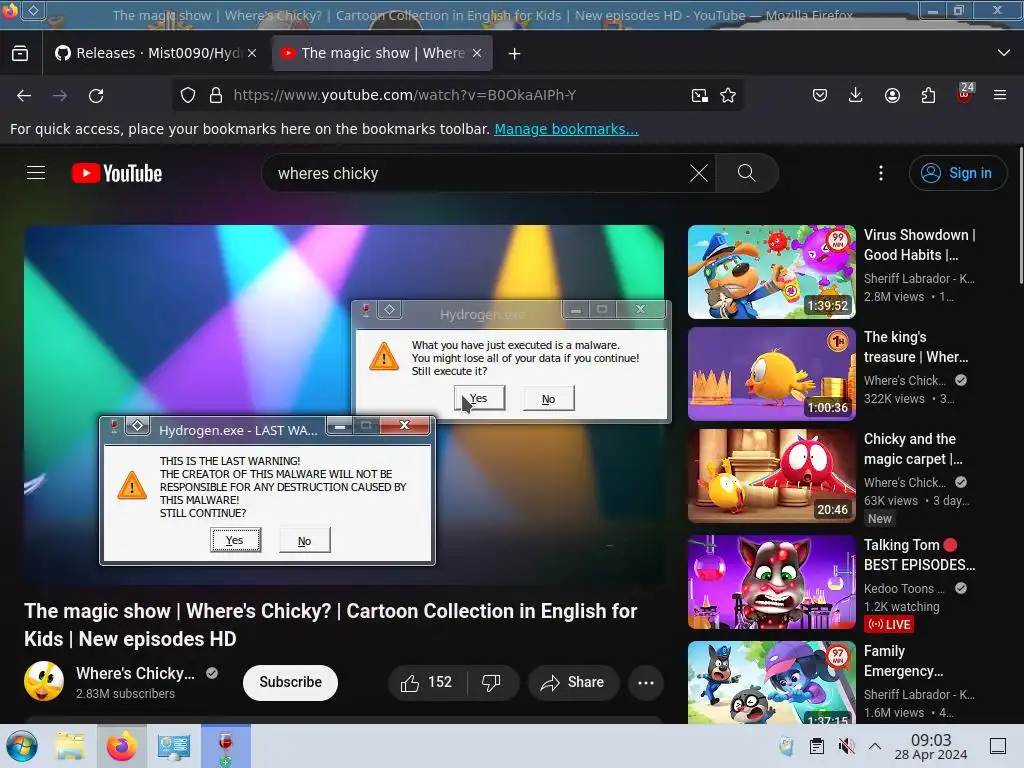
Task: Close the magic show YouTube tab
Action: [477, 53]
